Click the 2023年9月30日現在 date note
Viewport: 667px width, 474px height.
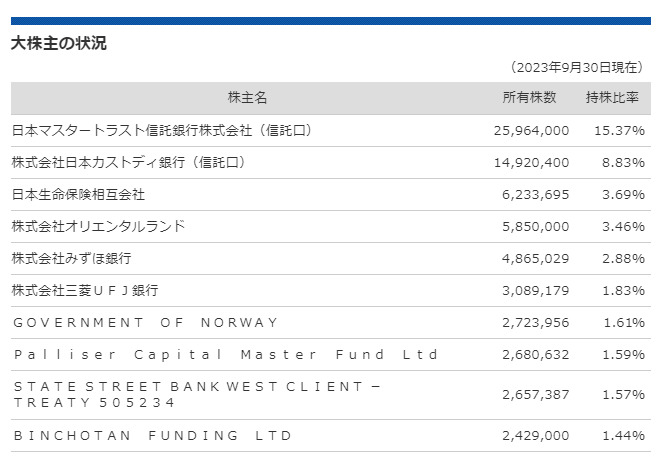[x=576, y=67]
